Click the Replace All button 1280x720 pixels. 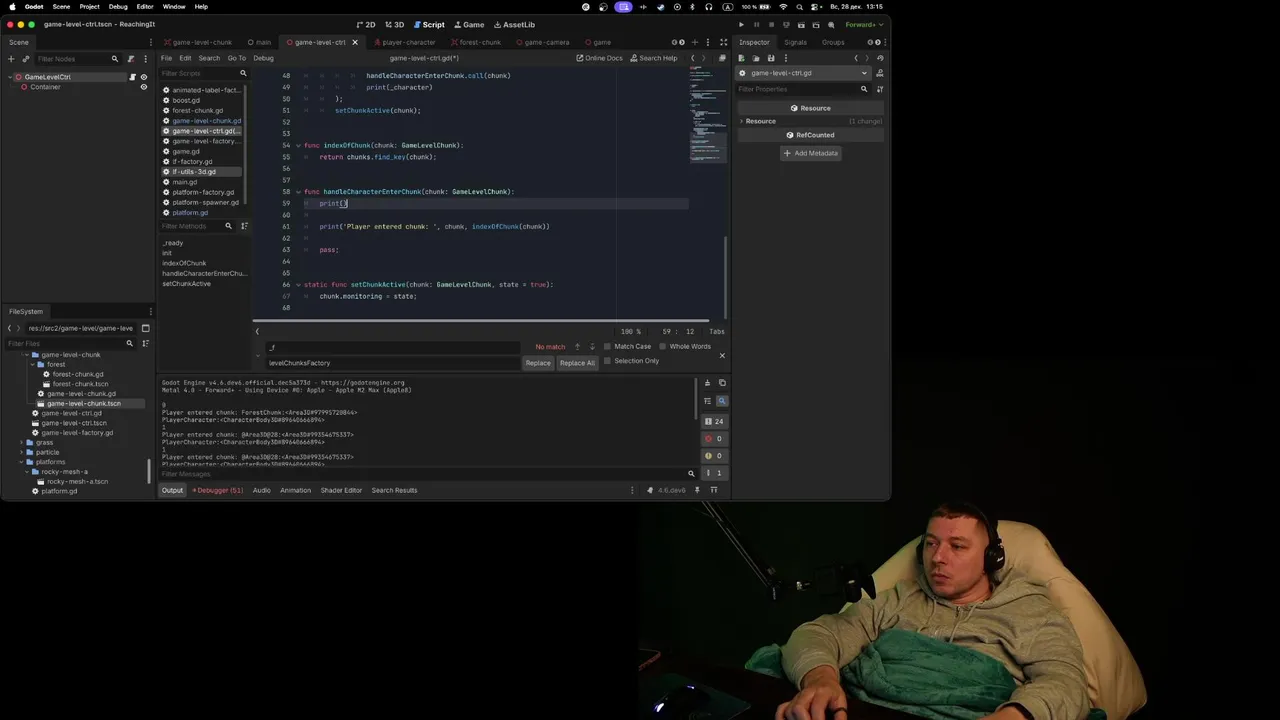[577, 363]
